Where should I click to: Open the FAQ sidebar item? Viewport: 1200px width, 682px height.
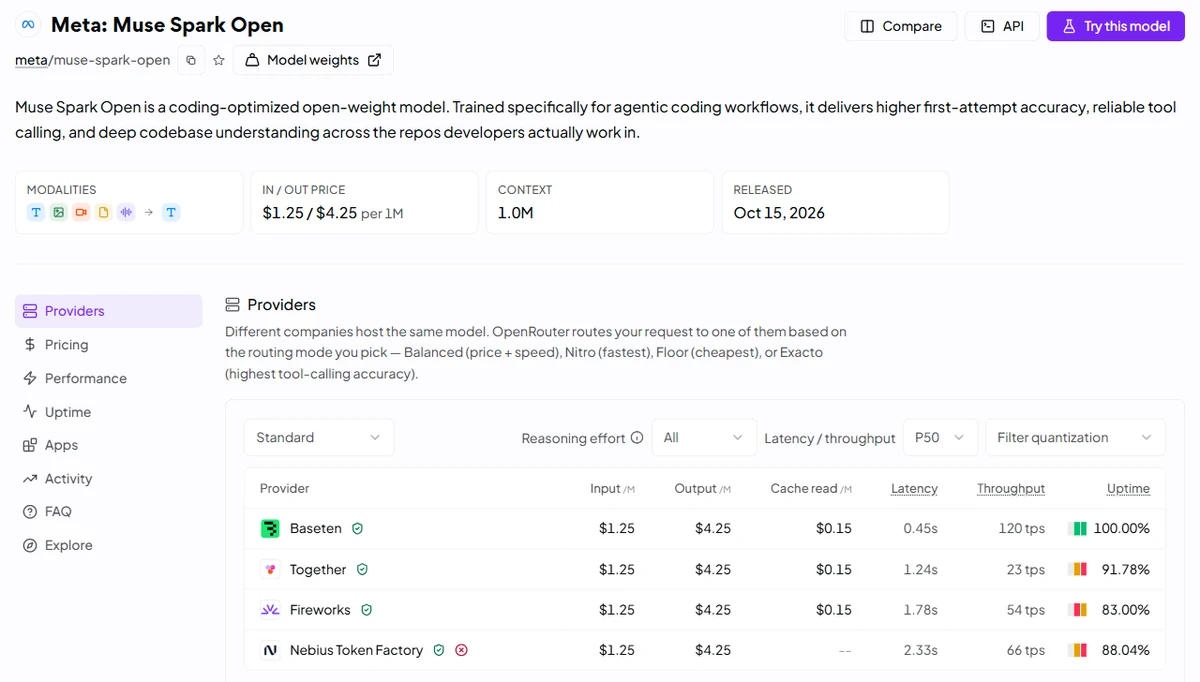point(108,511)
